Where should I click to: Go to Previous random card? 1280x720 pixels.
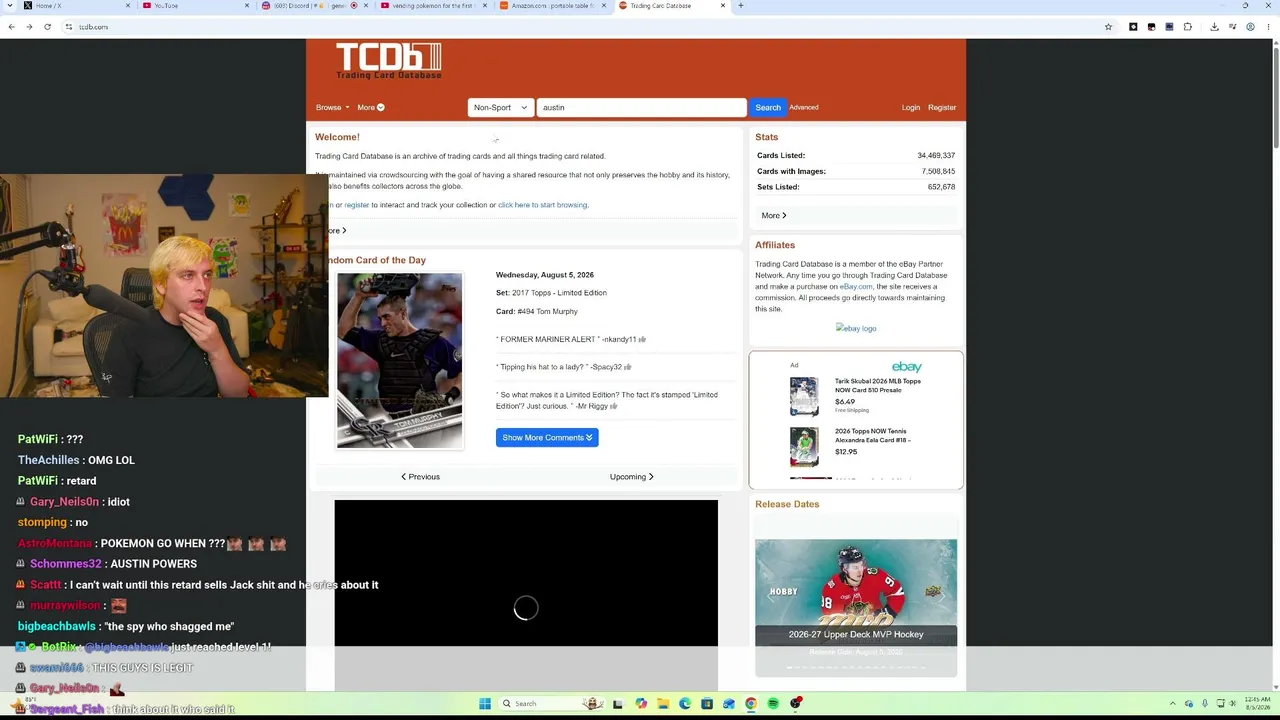pyautogui.click(x=420, y=476)
